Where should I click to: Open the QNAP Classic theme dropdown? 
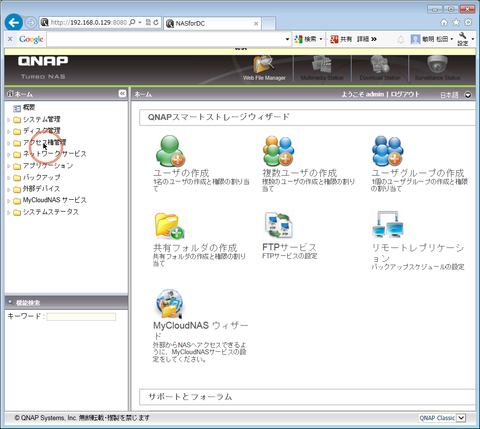[461, 418]
